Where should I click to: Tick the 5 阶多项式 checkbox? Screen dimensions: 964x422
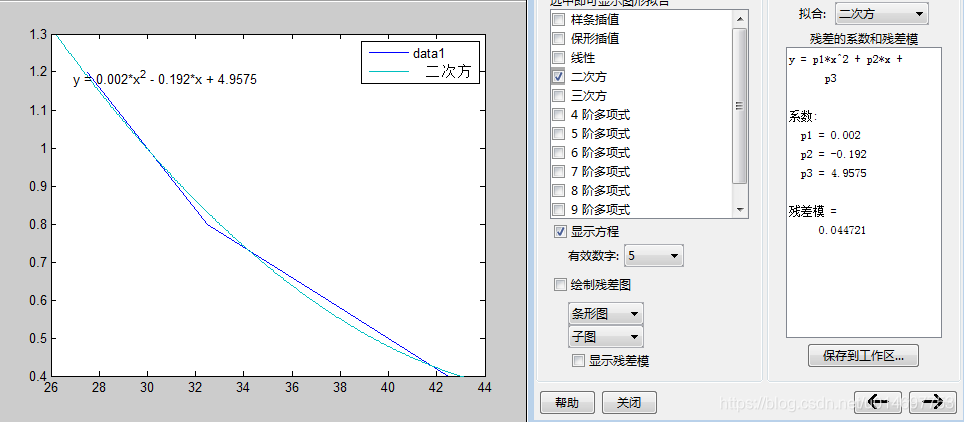(559, 133)
